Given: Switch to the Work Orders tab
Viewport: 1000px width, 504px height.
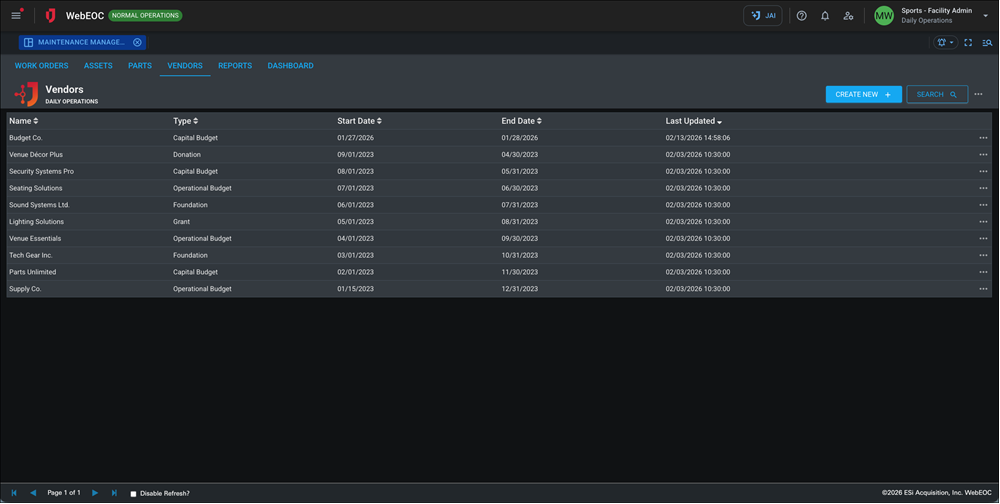Looking at the screenshot, I should click(x=42, y=66).
